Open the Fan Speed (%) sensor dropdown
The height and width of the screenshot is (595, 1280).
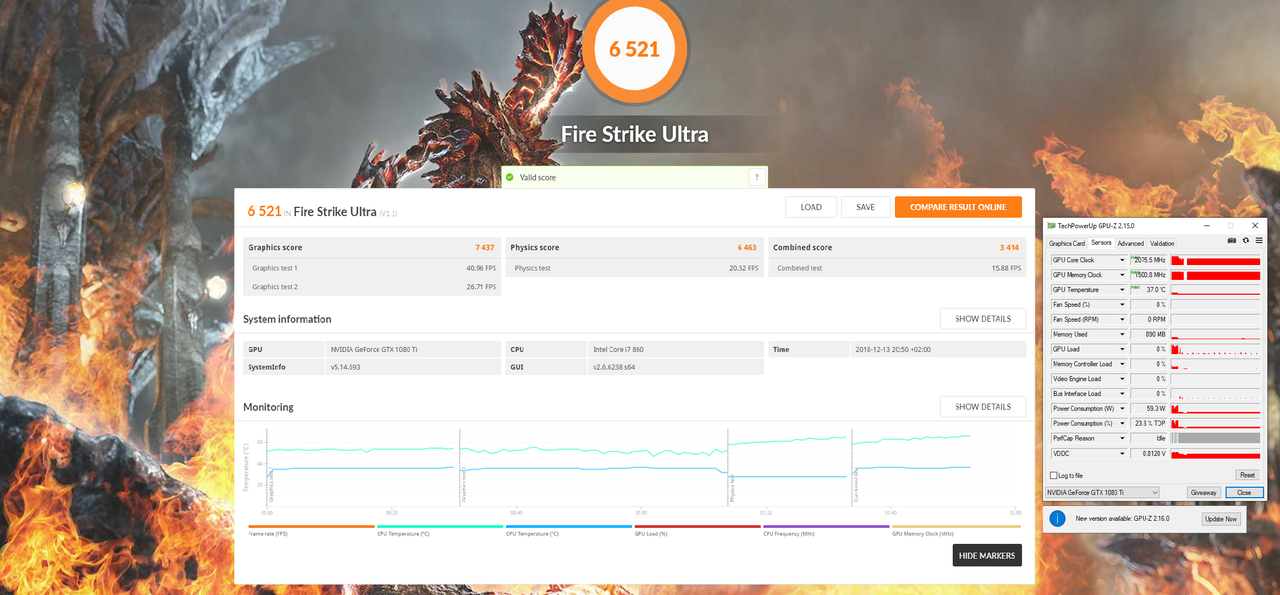[1122, 305]
